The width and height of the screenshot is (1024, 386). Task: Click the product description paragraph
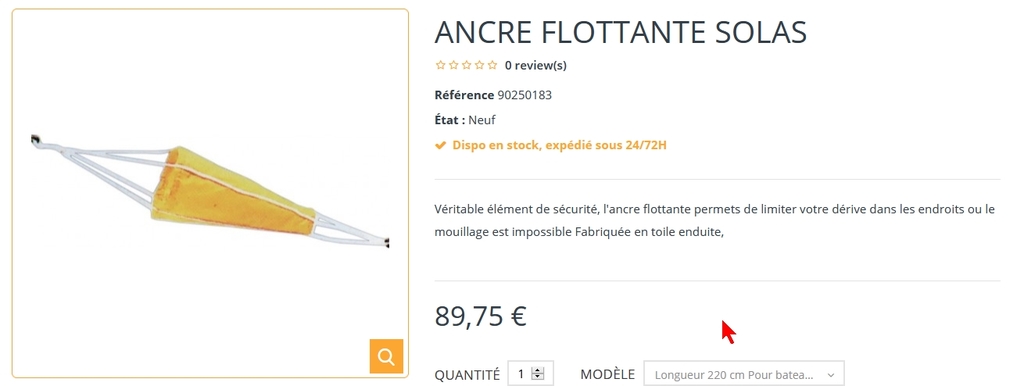point(714,220)
